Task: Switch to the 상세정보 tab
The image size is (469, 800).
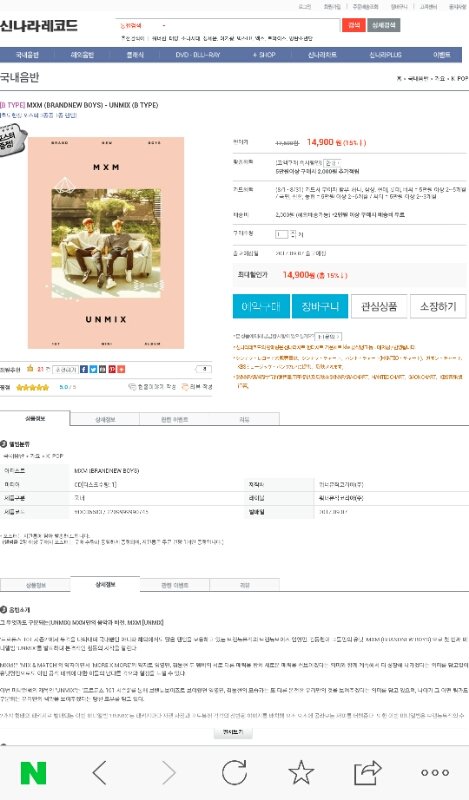Action: coord(105,419)
